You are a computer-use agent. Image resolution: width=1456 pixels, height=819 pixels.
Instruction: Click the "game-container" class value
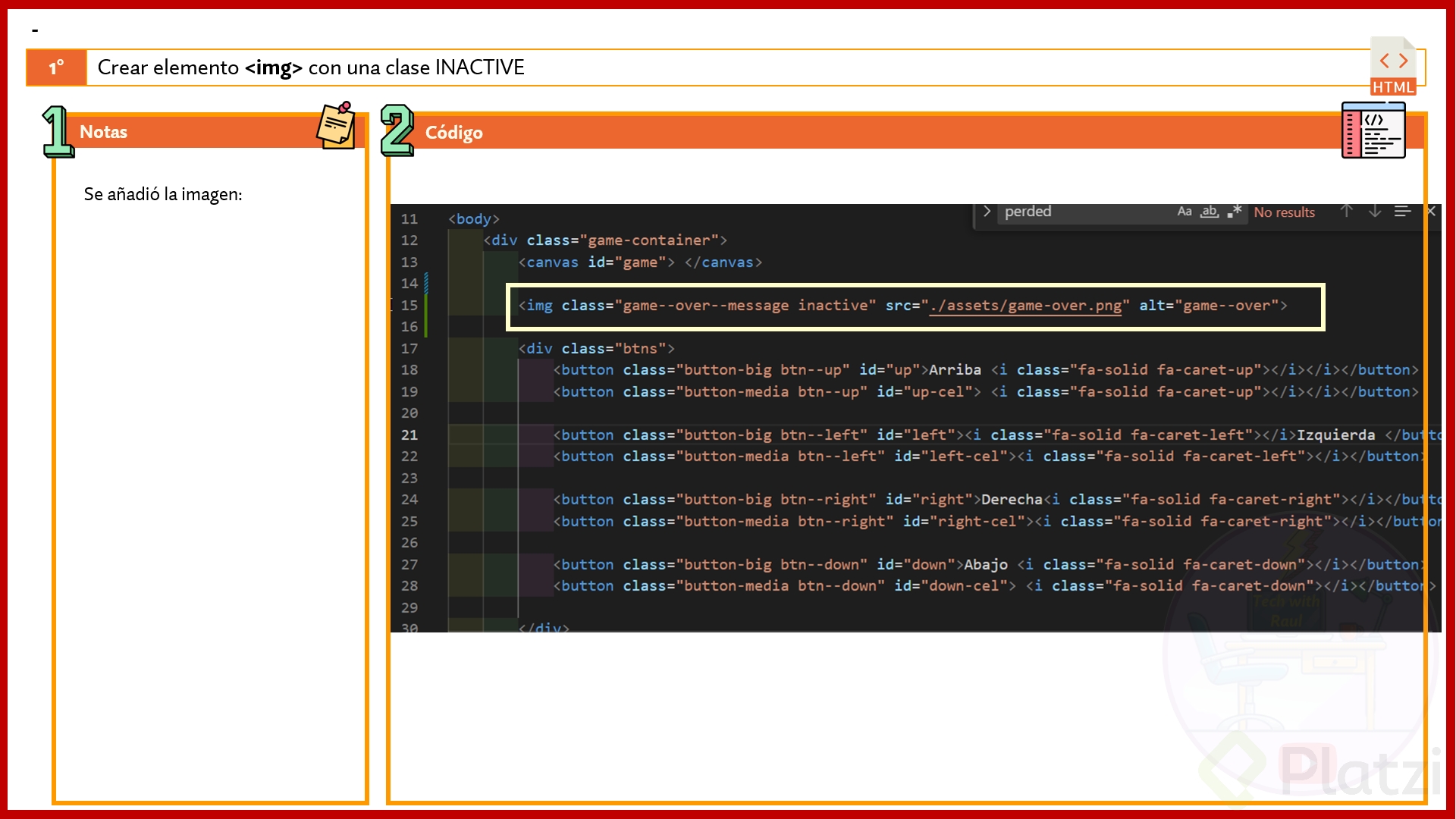(650, 240)
